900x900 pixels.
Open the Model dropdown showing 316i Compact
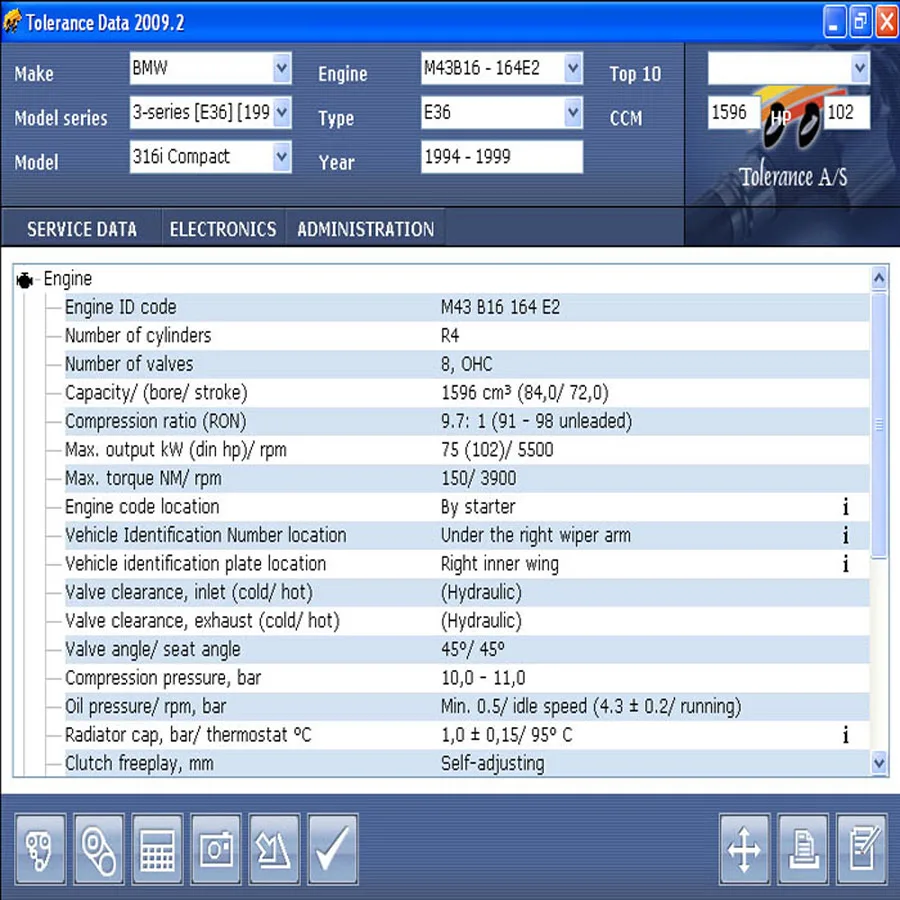tap(281, 157)
